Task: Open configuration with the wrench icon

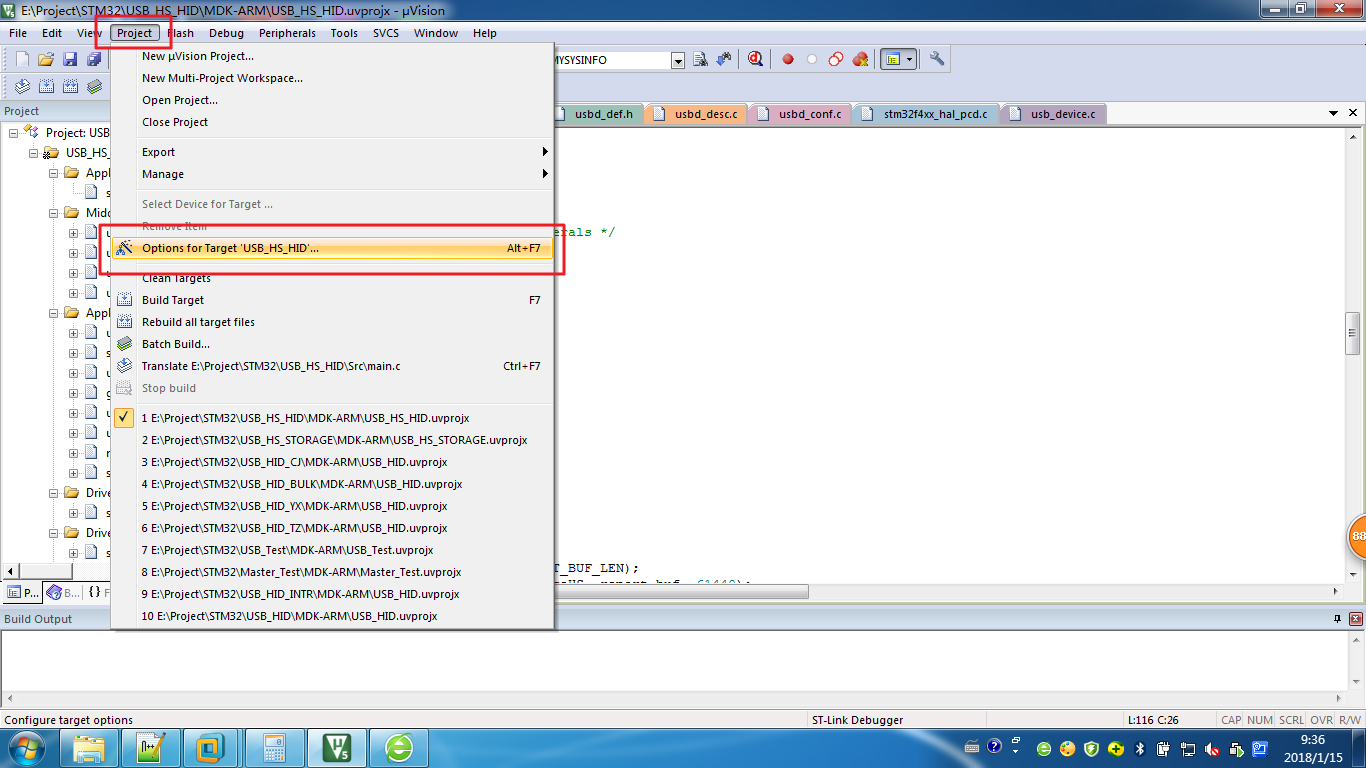Action: [937, 60]
